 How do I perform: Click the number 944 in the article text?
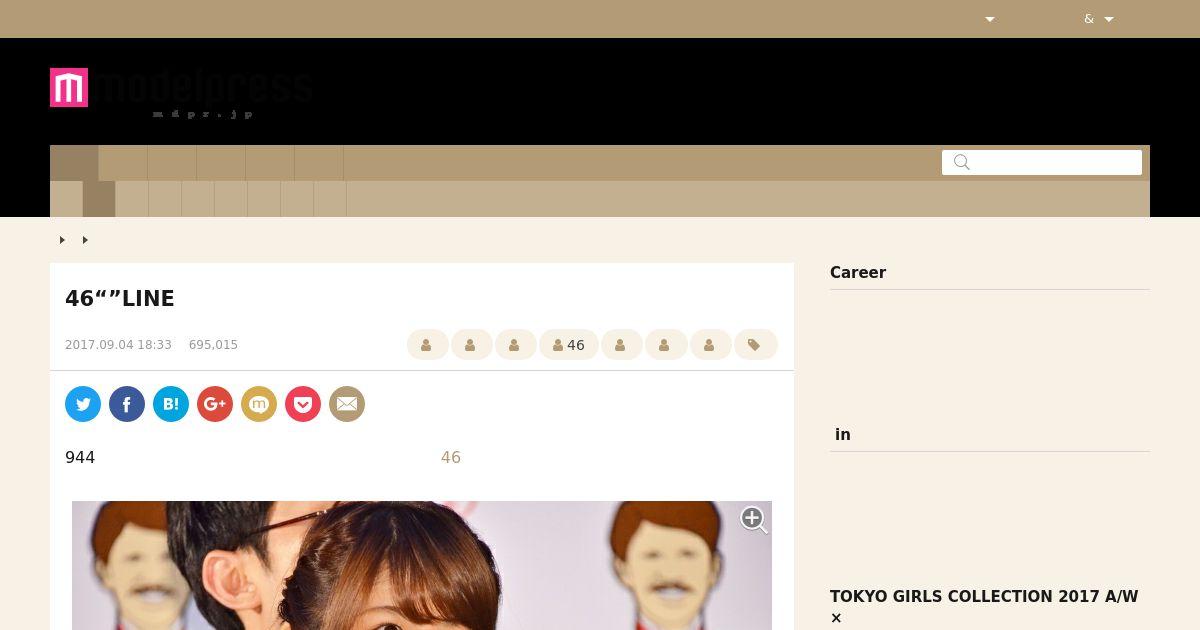click(x=80, y=457)
